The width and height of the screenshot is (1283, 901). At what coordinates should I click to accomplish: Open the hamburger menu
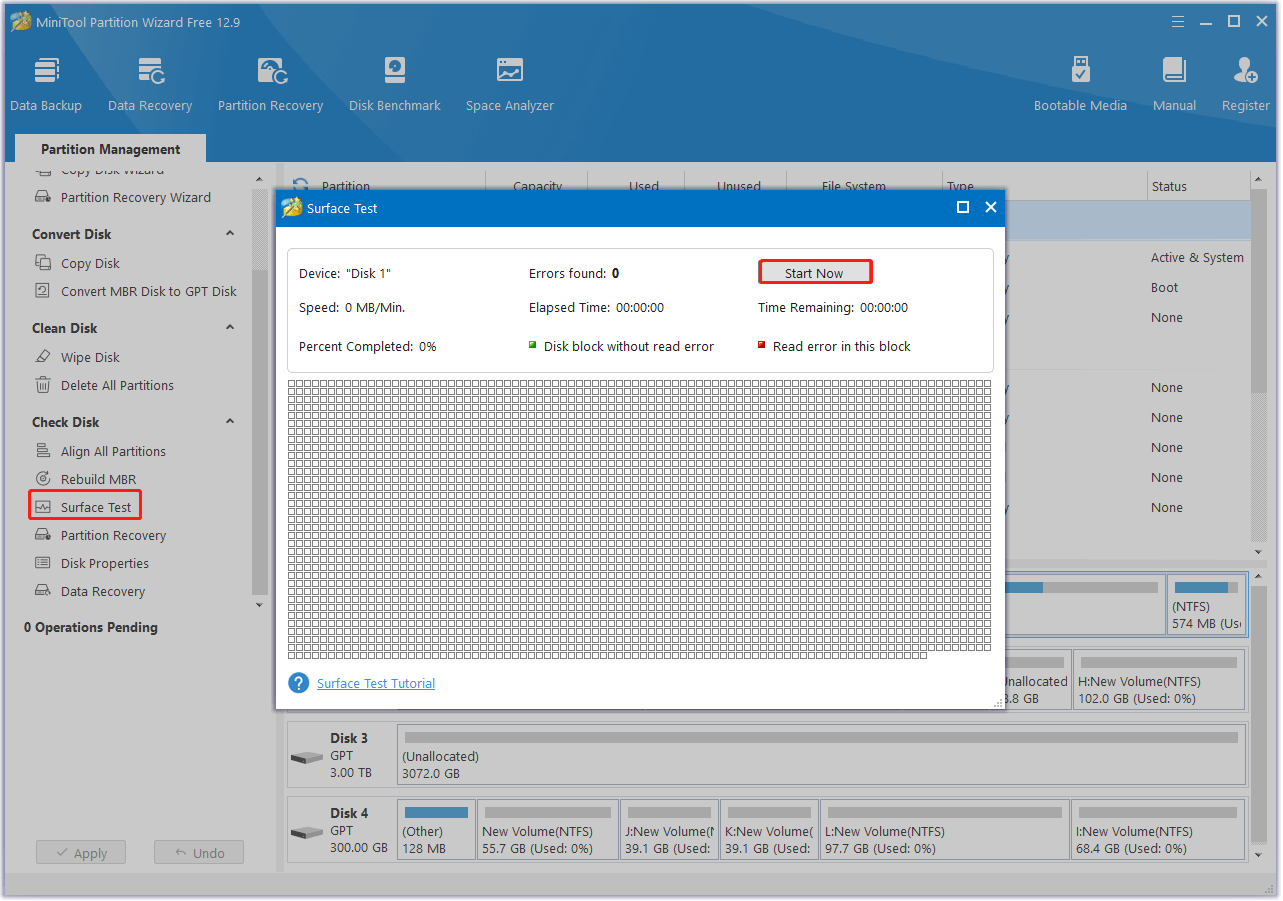pos(1178,21)
